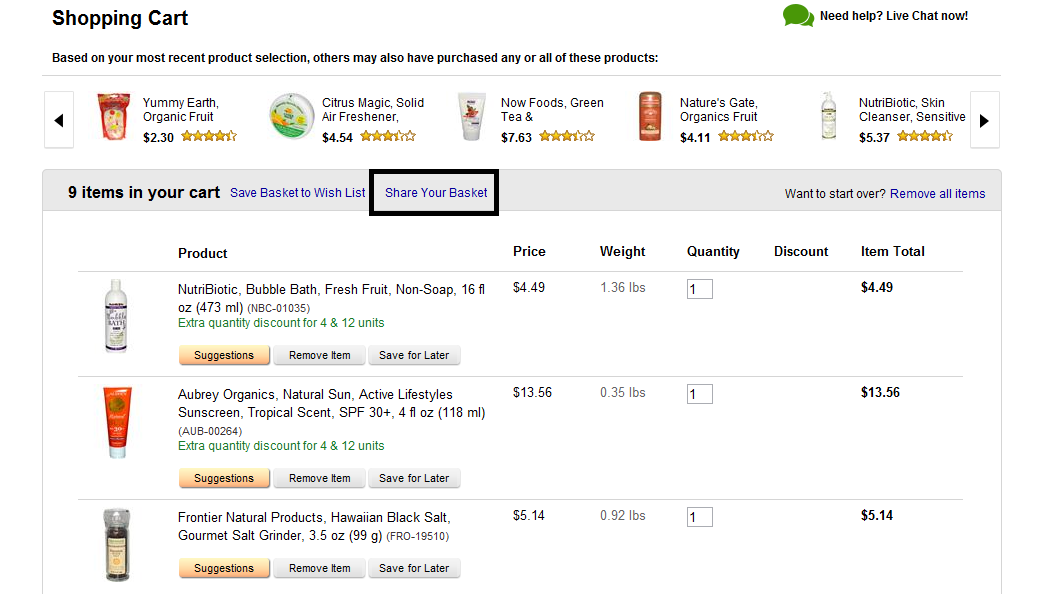Click the NutriBiotic Skin Cleanser image
The height and width of the screenshot is (594, 1050).
(x=828, y=116)
